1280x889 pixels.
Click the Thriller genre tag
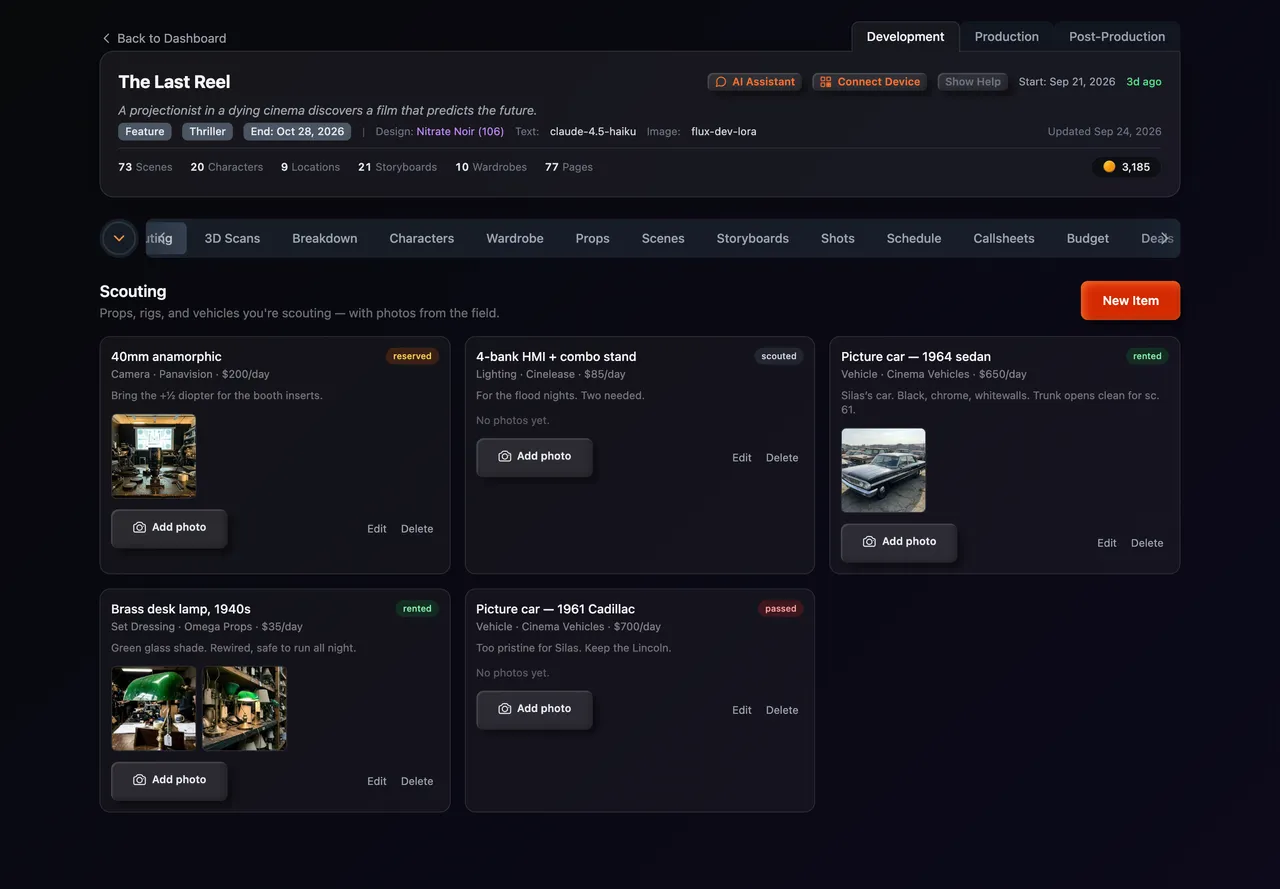207,132
